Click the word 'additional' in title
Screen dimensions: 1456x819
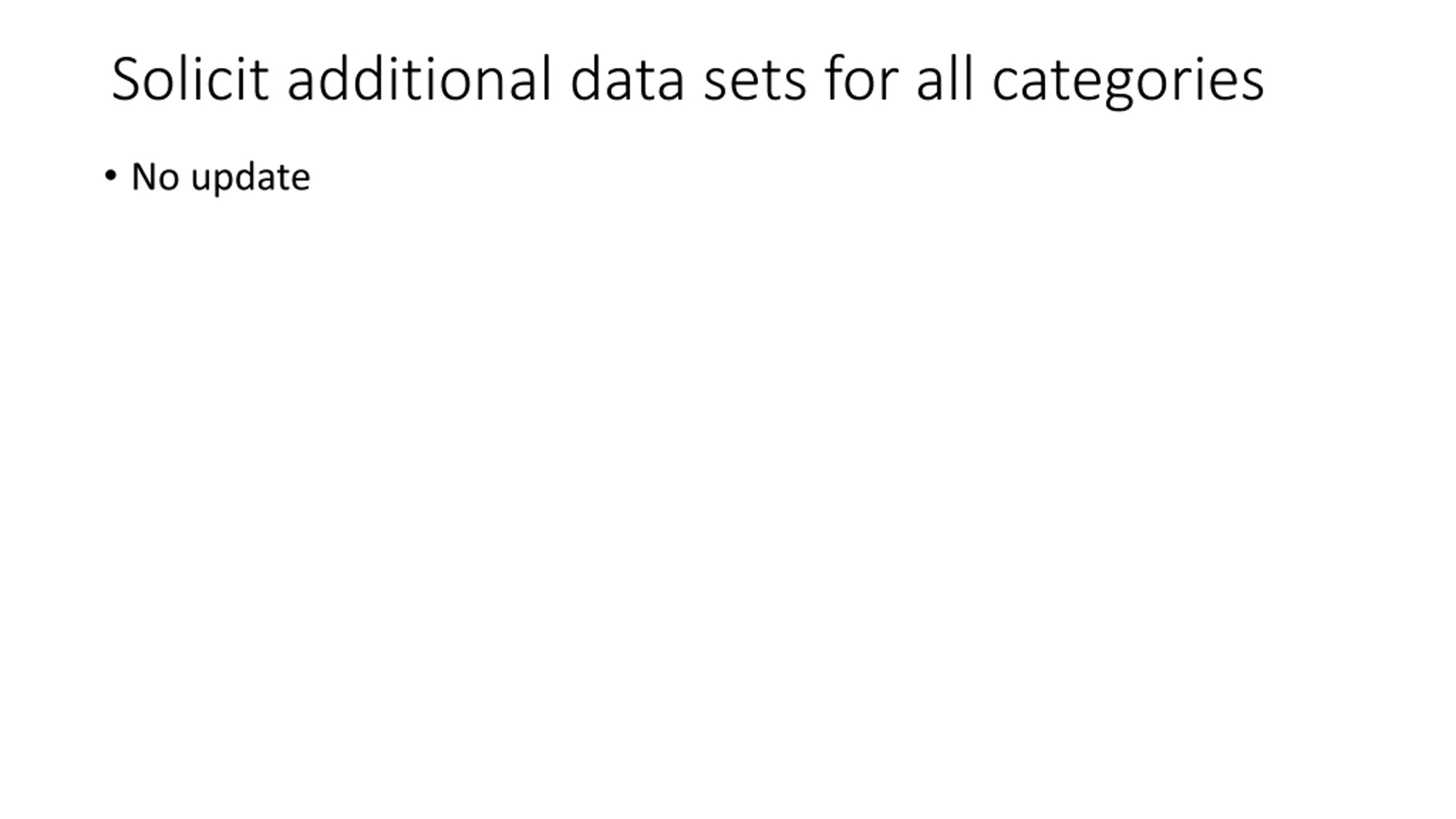(419, 78)
